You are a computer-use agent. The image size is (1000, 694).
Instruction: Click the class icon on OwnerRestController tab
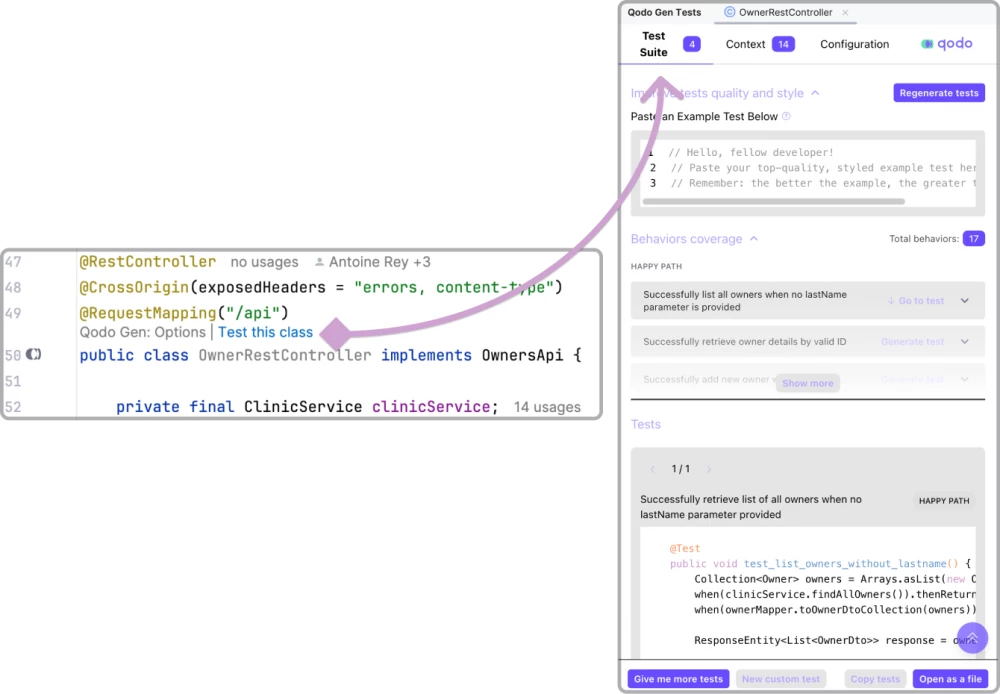[x=729, y=13]
